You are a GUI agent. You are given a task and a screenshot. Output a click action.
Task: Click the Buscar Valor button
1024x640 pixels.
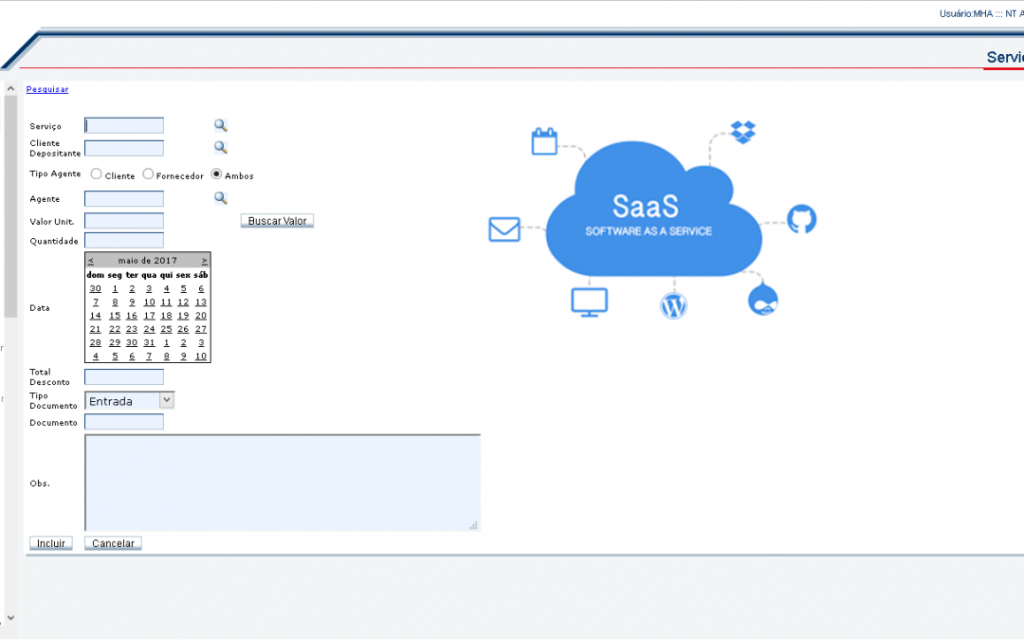pyautogui.click(x=277, y=221)
